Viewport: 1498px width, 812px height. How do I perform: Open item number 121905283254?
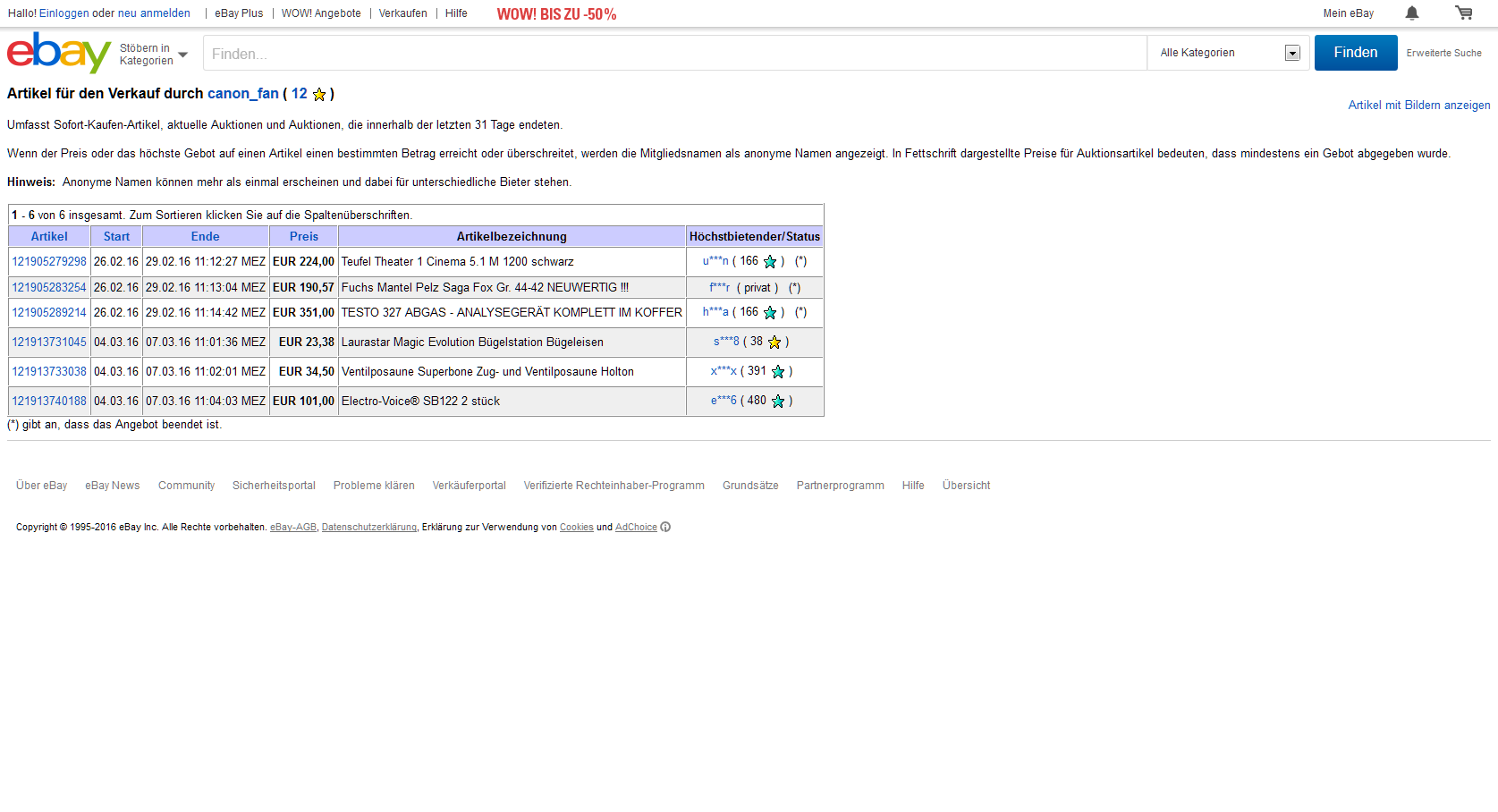(49, 288)
